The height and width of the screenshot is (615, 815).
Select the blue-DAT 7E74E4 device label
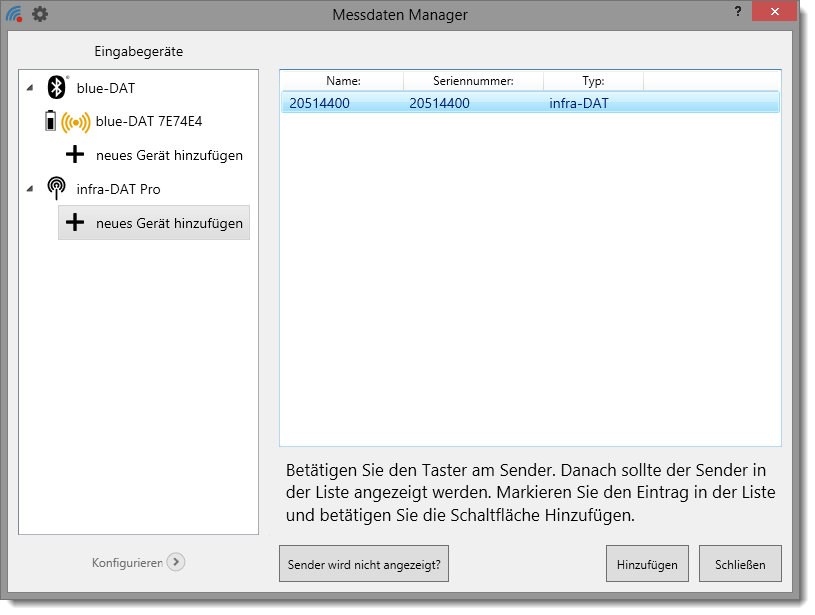[149, 122]
